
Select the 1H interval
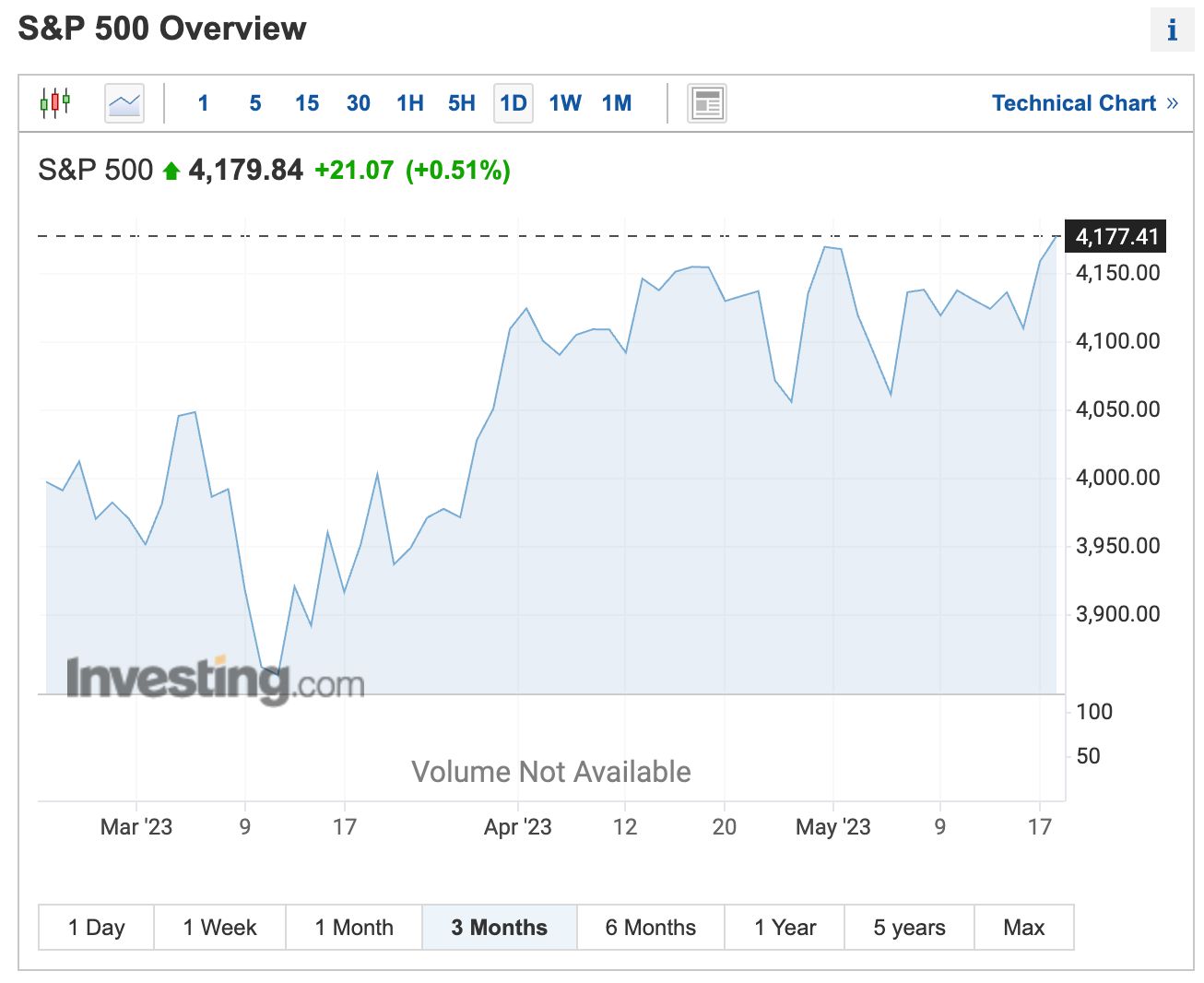tap(410, 103)
